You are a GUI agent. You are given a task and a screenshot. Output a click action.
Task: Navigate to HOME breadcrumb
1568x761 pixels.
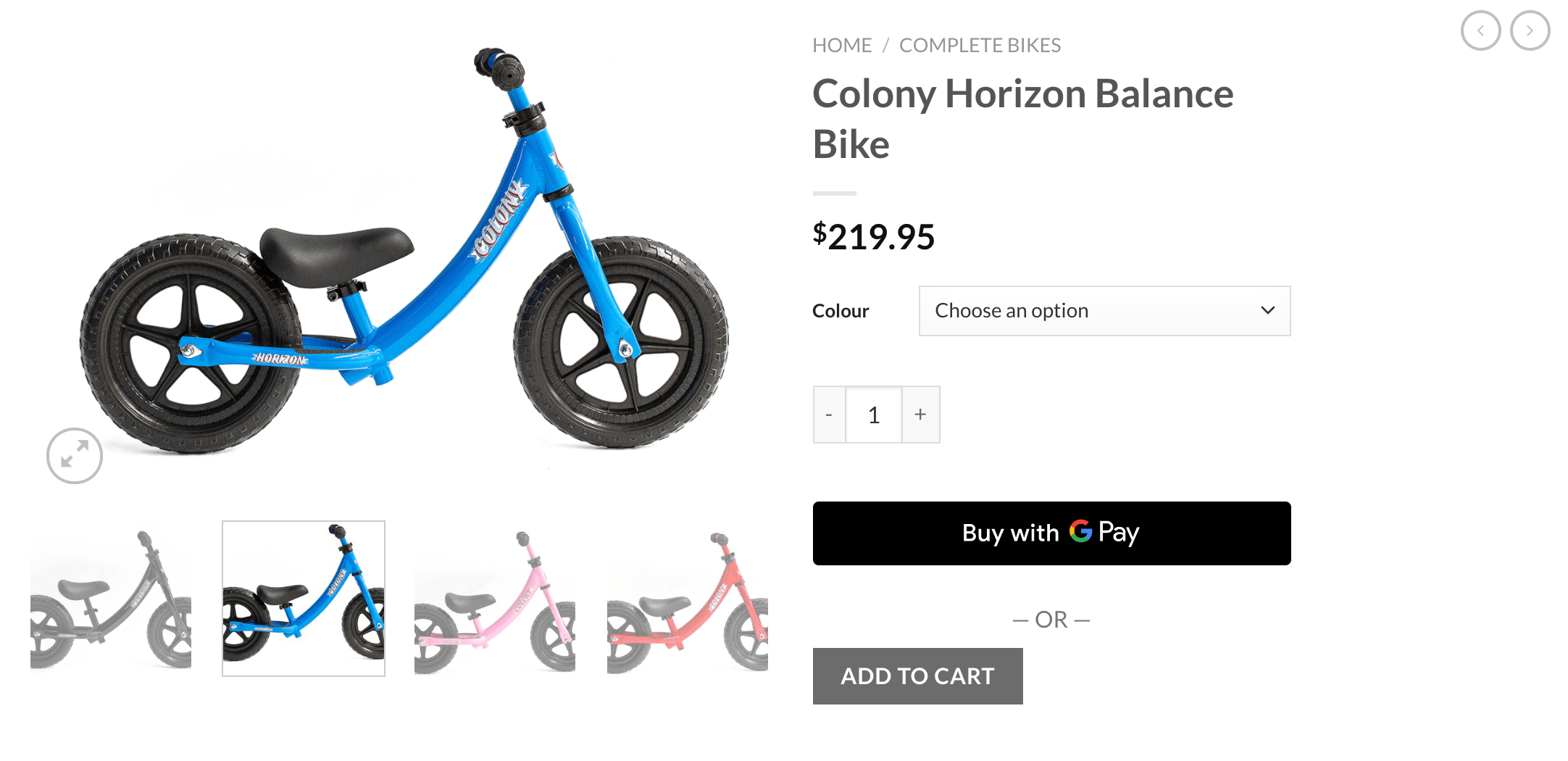click(x=842, y=44)
